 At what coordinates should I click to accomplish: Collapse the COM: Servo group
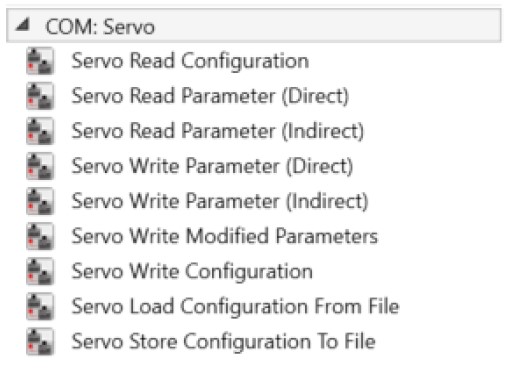(x=23, y=25)
